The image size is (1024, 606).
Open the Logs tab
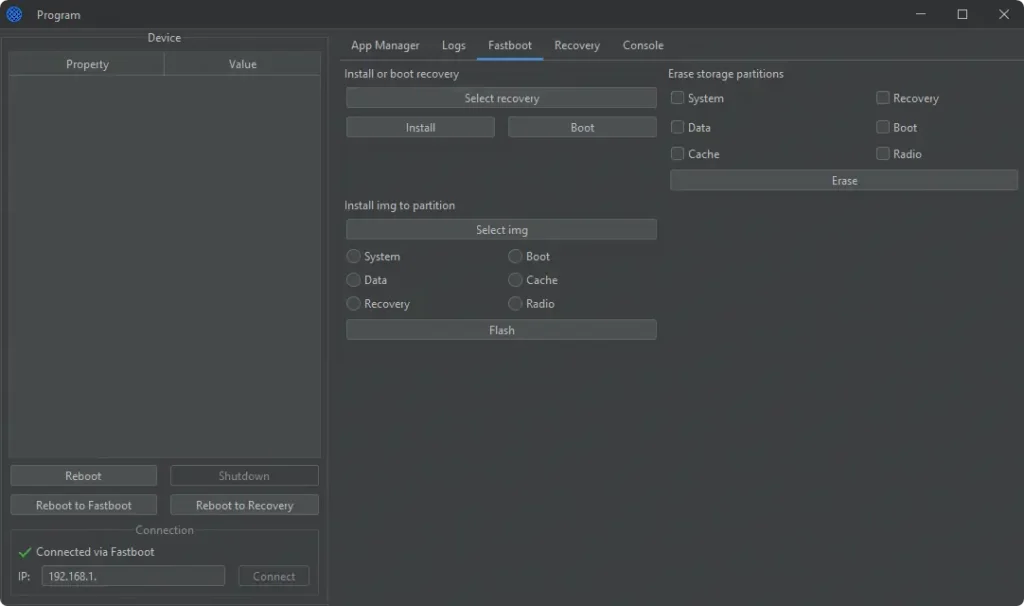click(453, 45)
